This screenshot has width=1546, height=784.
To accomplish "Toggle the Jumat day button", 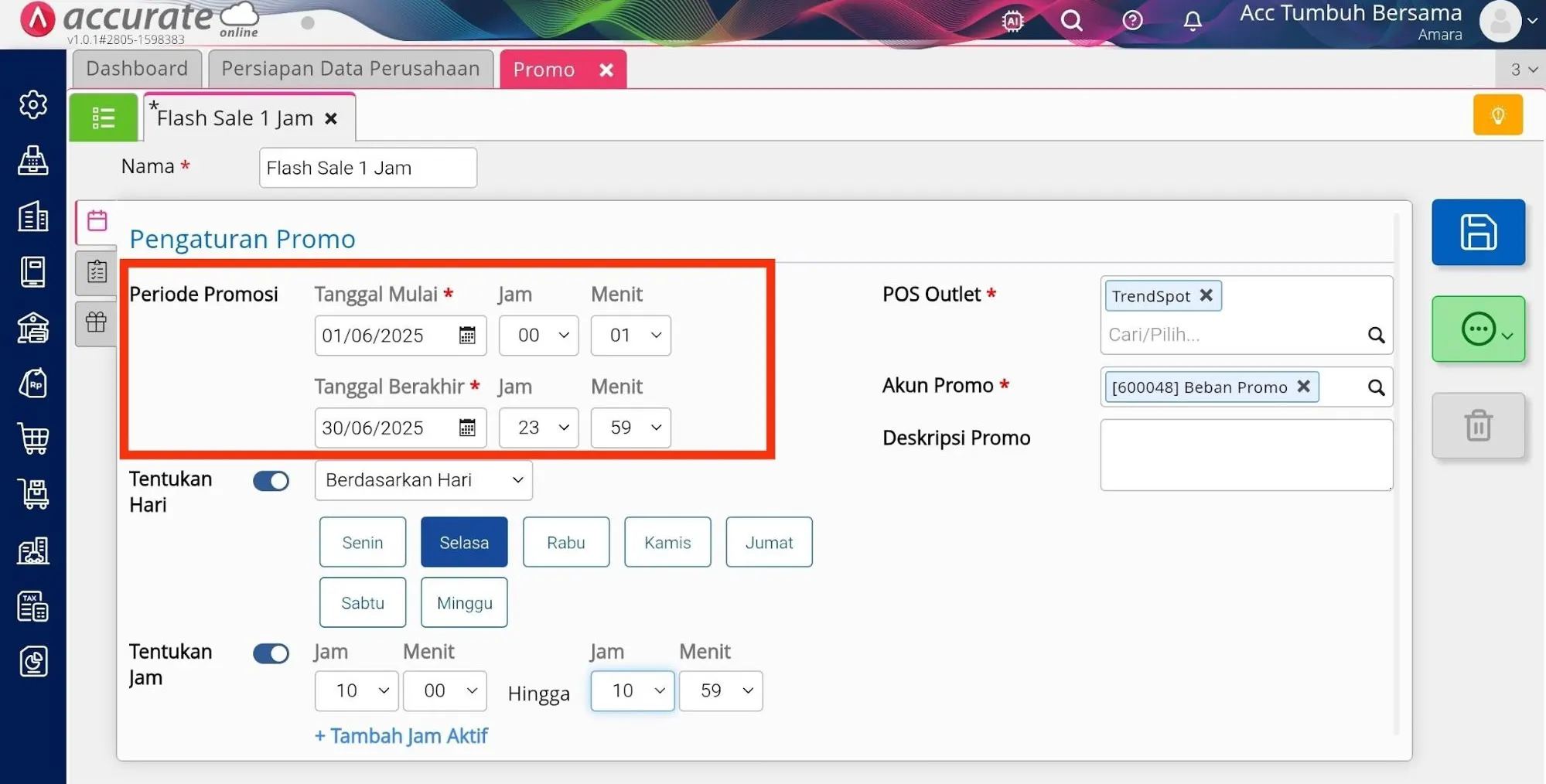I will [770, 542].
